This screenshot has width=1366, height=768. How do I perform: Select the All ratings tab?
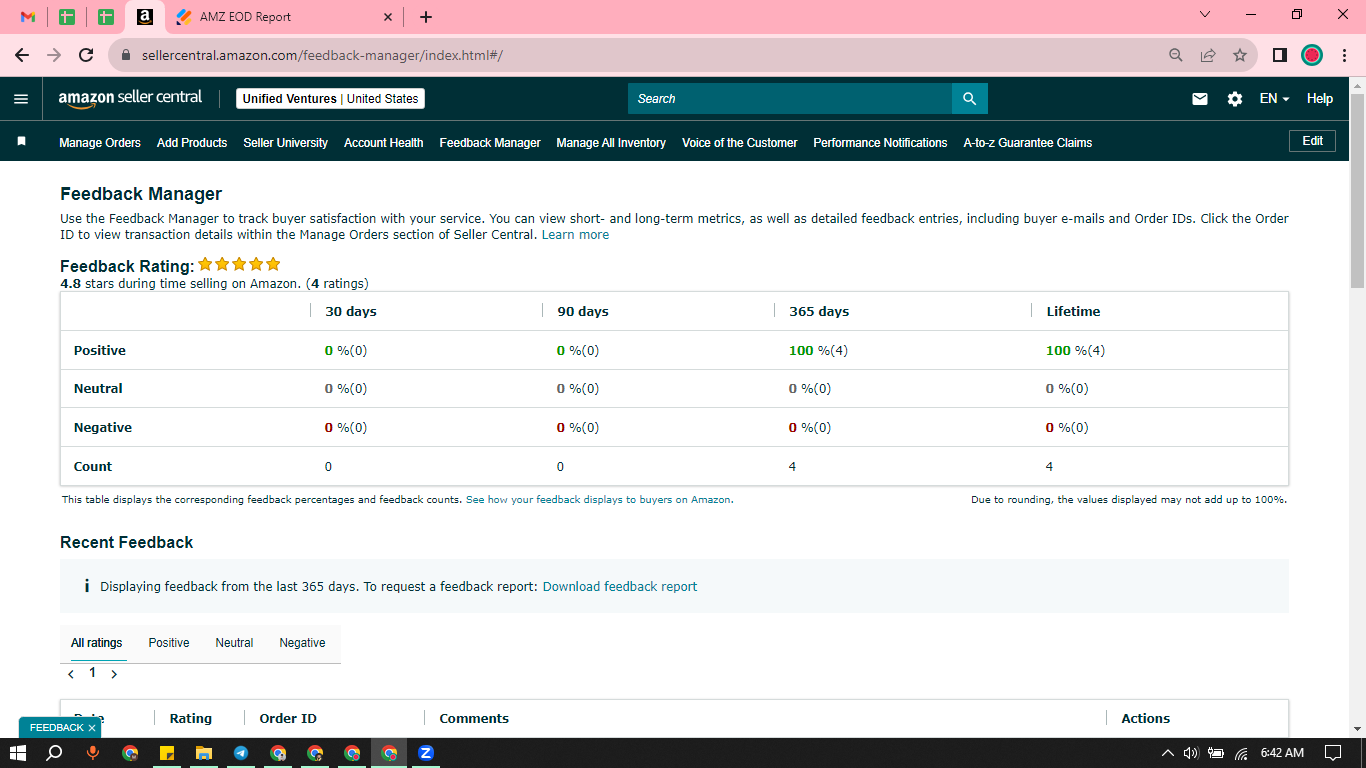97,643
